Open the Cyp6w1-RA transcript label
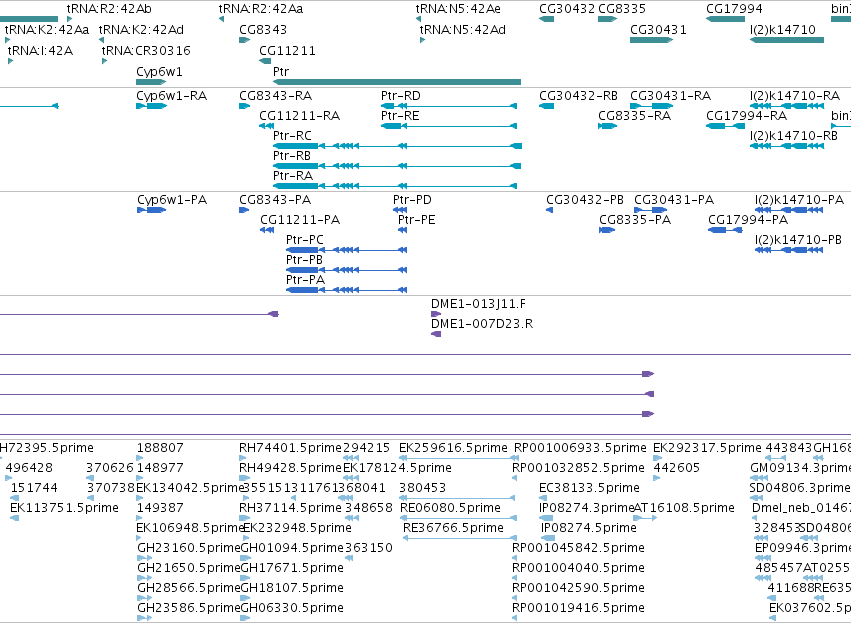This screenshot has height=623, width=851. coord(172,96)
